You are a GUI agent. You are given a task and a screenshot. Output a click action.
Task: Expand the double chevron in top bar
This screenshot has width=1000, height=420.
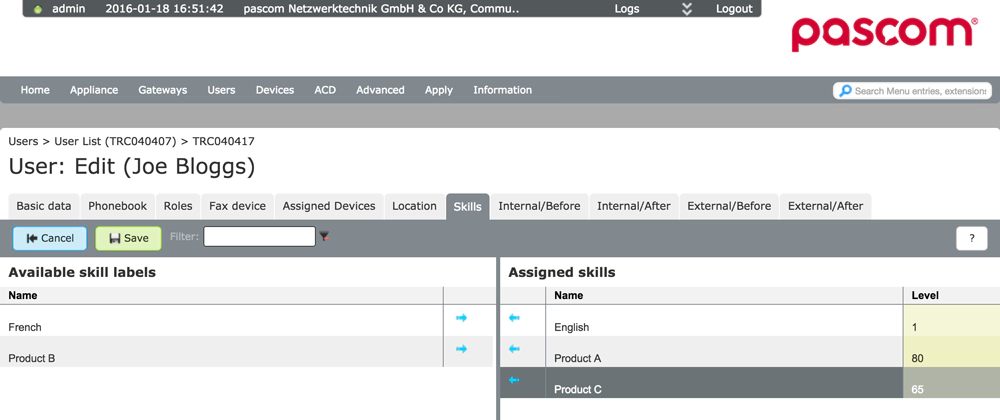point(687,9)
